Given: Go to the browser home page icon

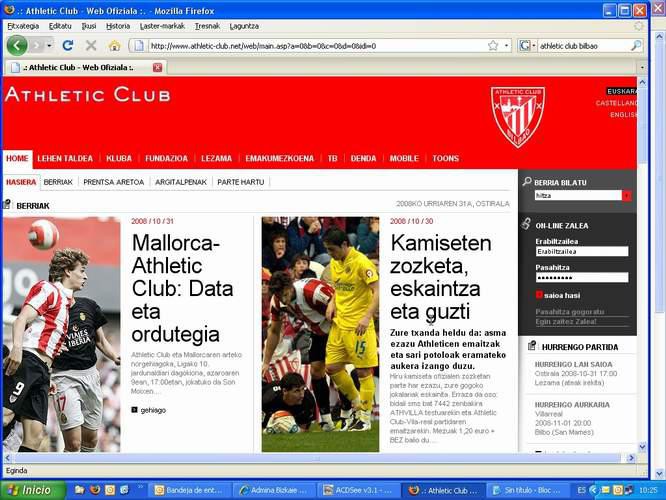Looking at the screenshot, I should [114, 45].
